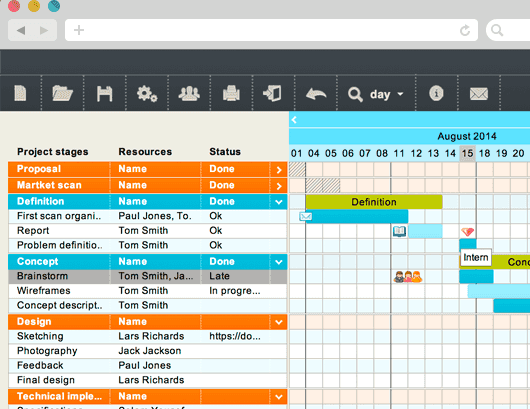Undo last action with curved arrow icon
The image size is (530, 409).
[316, 94]
